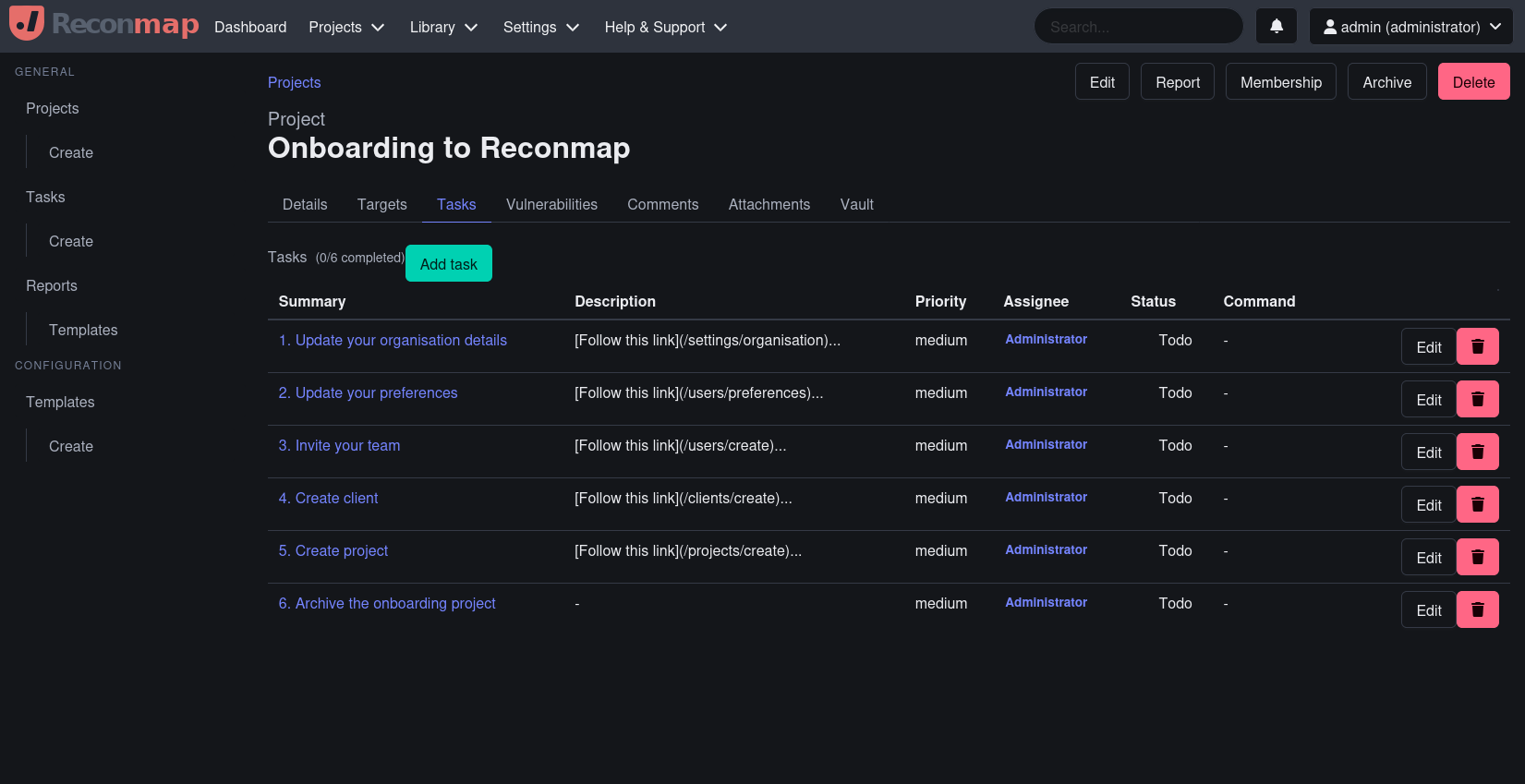Click the Projects breadcrumb link

(295, 82)
